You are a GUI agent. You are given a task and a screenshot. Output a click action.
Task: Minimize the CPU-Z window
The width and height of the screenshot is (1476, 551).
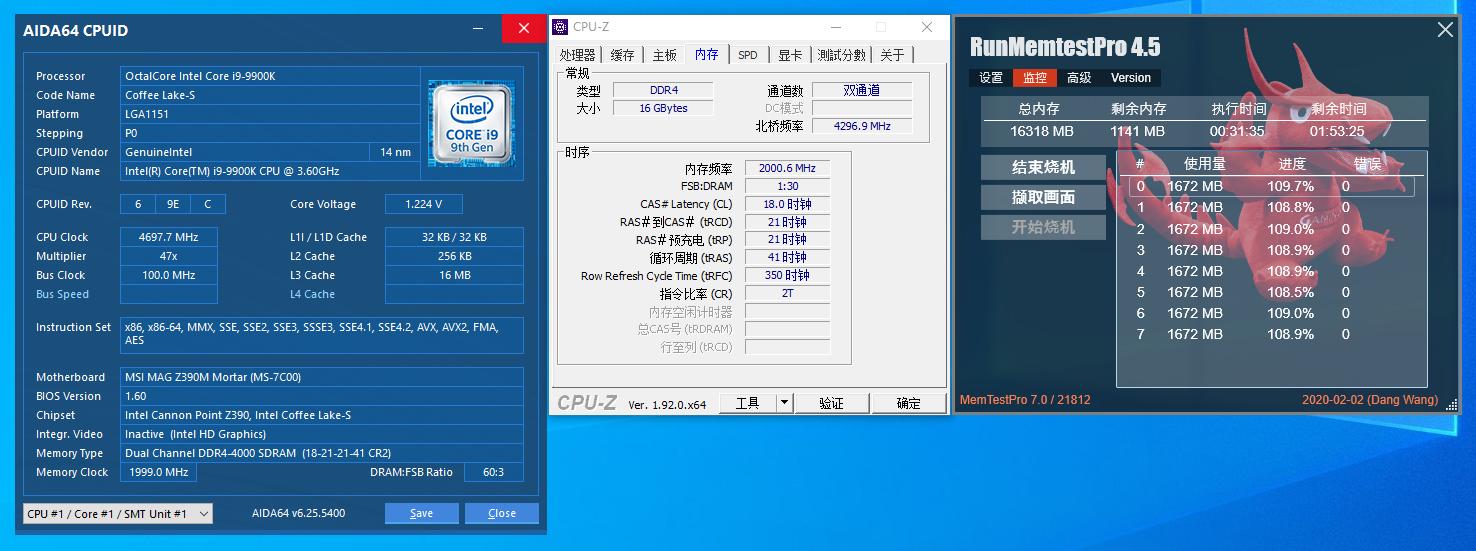[837, 27]
